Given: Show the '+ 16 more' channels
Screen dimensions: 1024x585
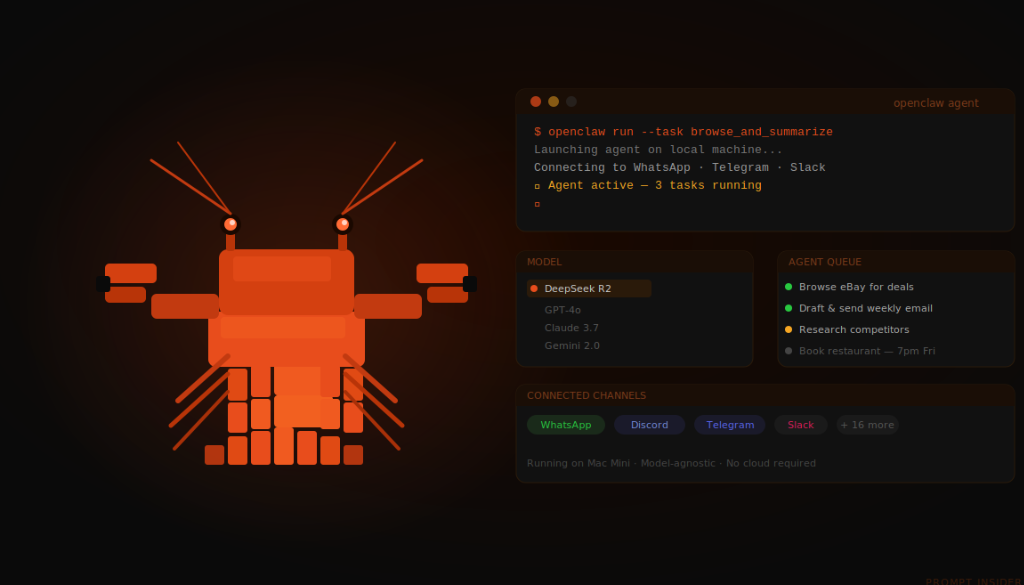Looking at the screenshot, I should [867, 425].
